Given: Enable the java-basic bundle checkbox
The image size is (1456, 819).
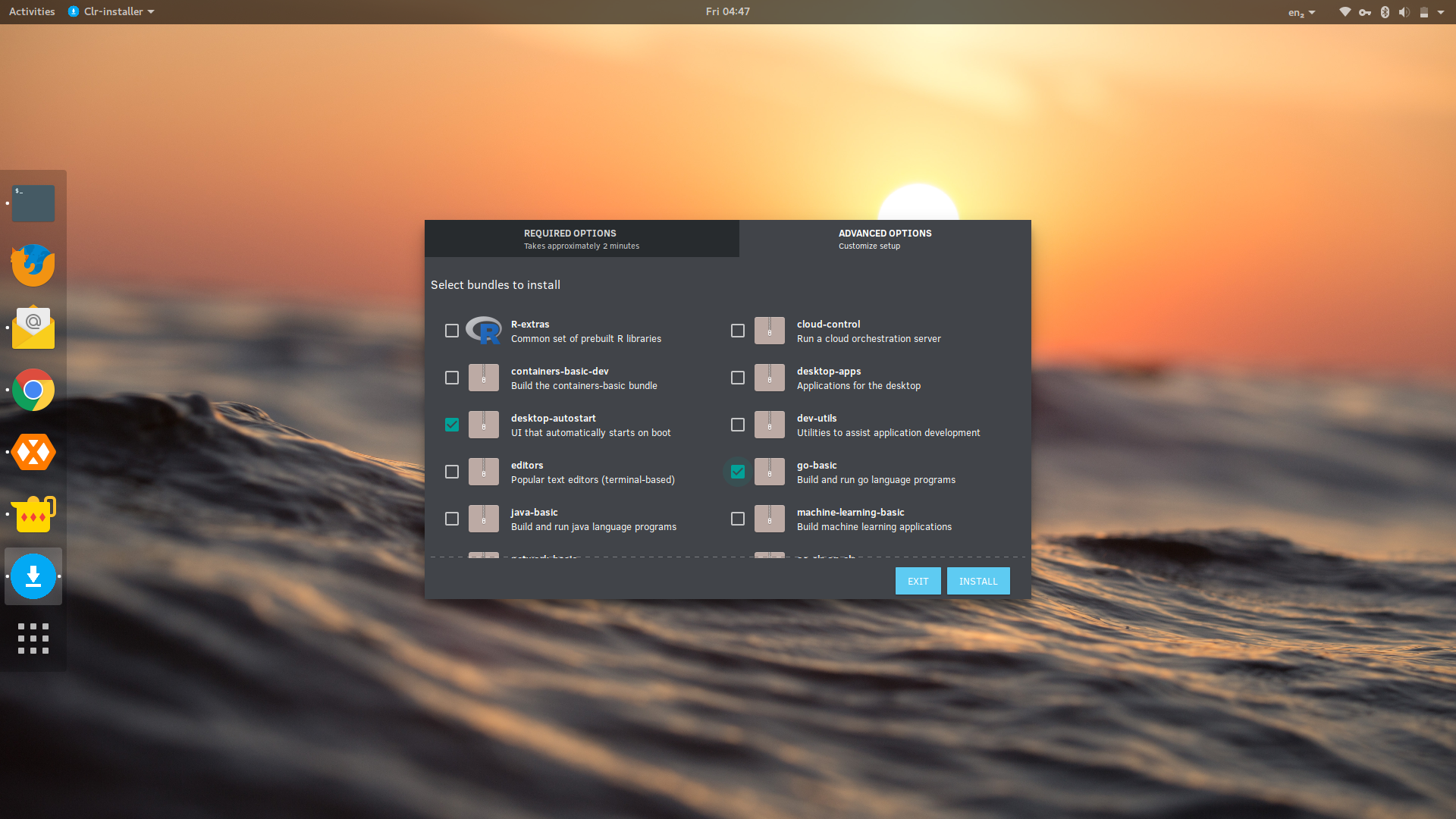Looking at the screenshot, I should (452, 519).
